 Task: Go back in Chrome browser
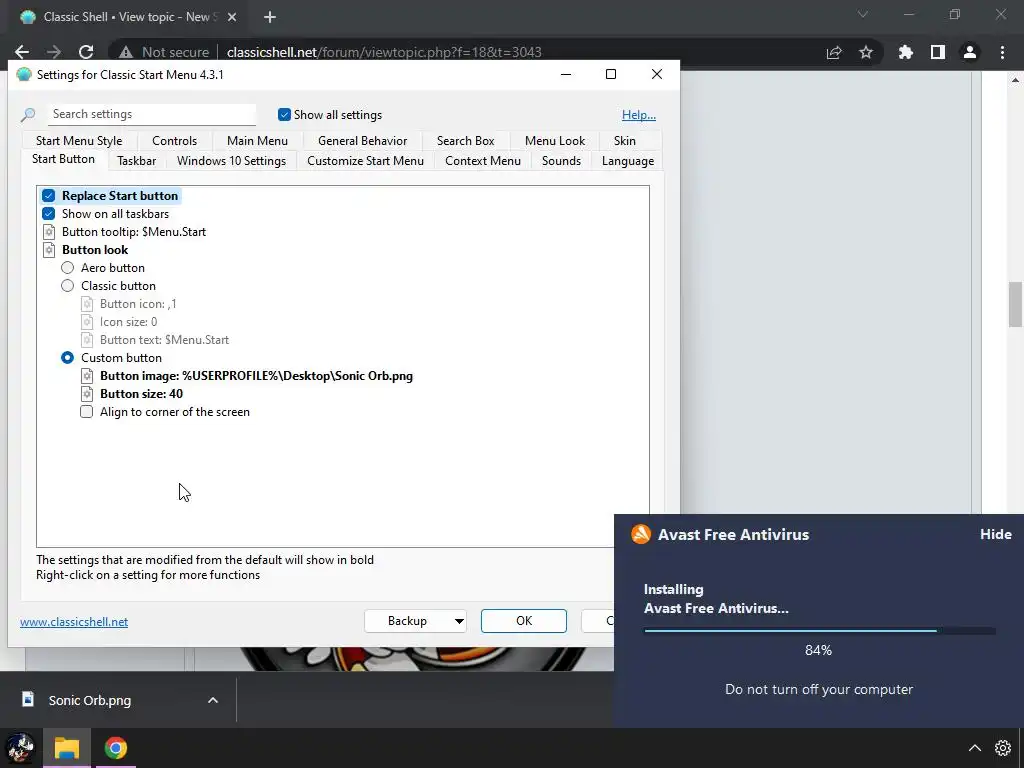(22, 52)
